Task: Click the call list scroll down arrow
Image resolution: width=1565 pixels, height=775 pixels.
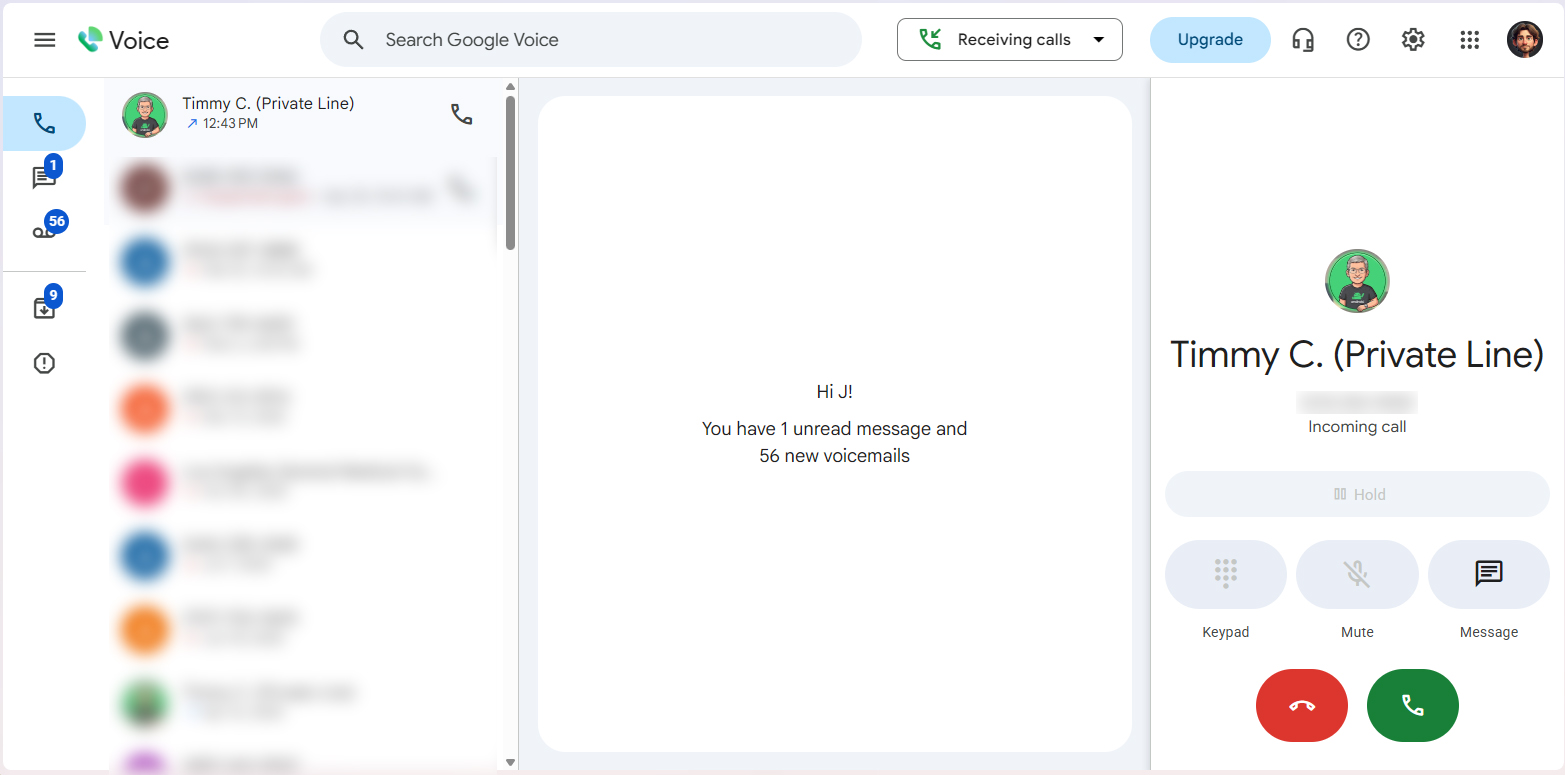Action: (x=510, y=763)
